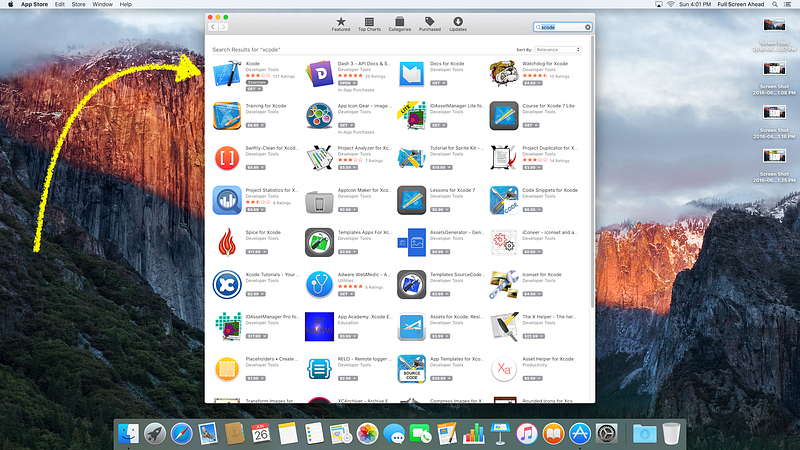This screenshot has height=450, width=800.
Task: Open the Project Duplicator for Xcode icon
Action: [504, 158]
